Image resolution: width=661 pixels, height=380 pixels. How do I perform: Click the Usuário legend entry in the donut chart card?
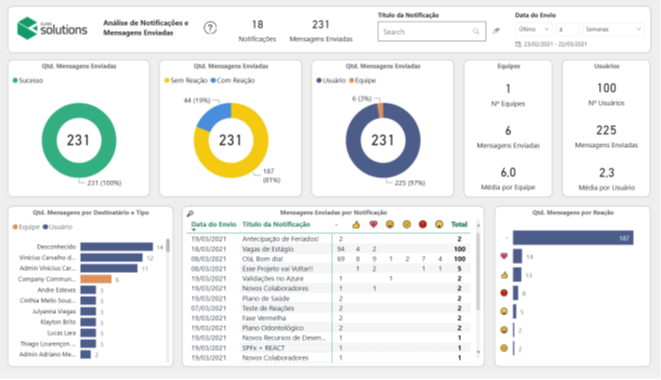[331, 80]
